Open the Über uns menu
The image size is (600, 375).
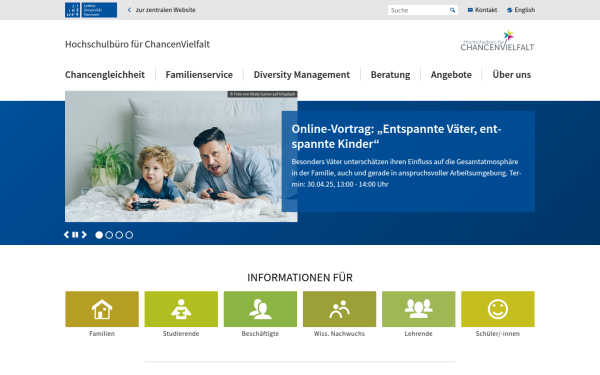[512, 75]
